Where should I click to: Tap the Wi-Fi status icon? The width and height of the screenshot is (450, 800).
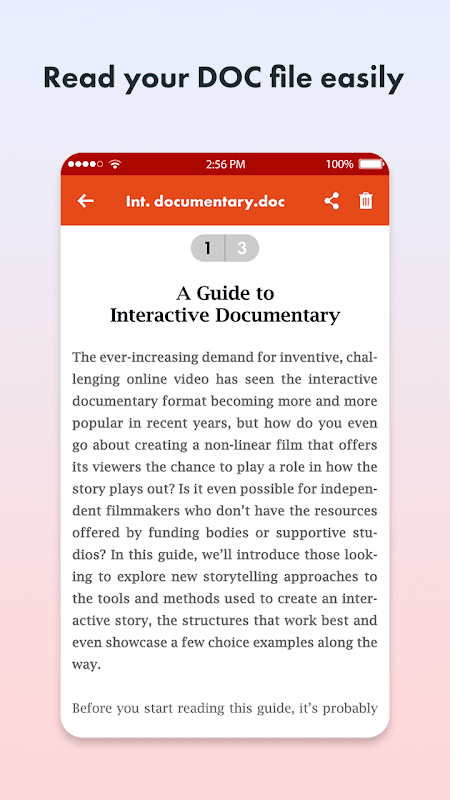115,164
